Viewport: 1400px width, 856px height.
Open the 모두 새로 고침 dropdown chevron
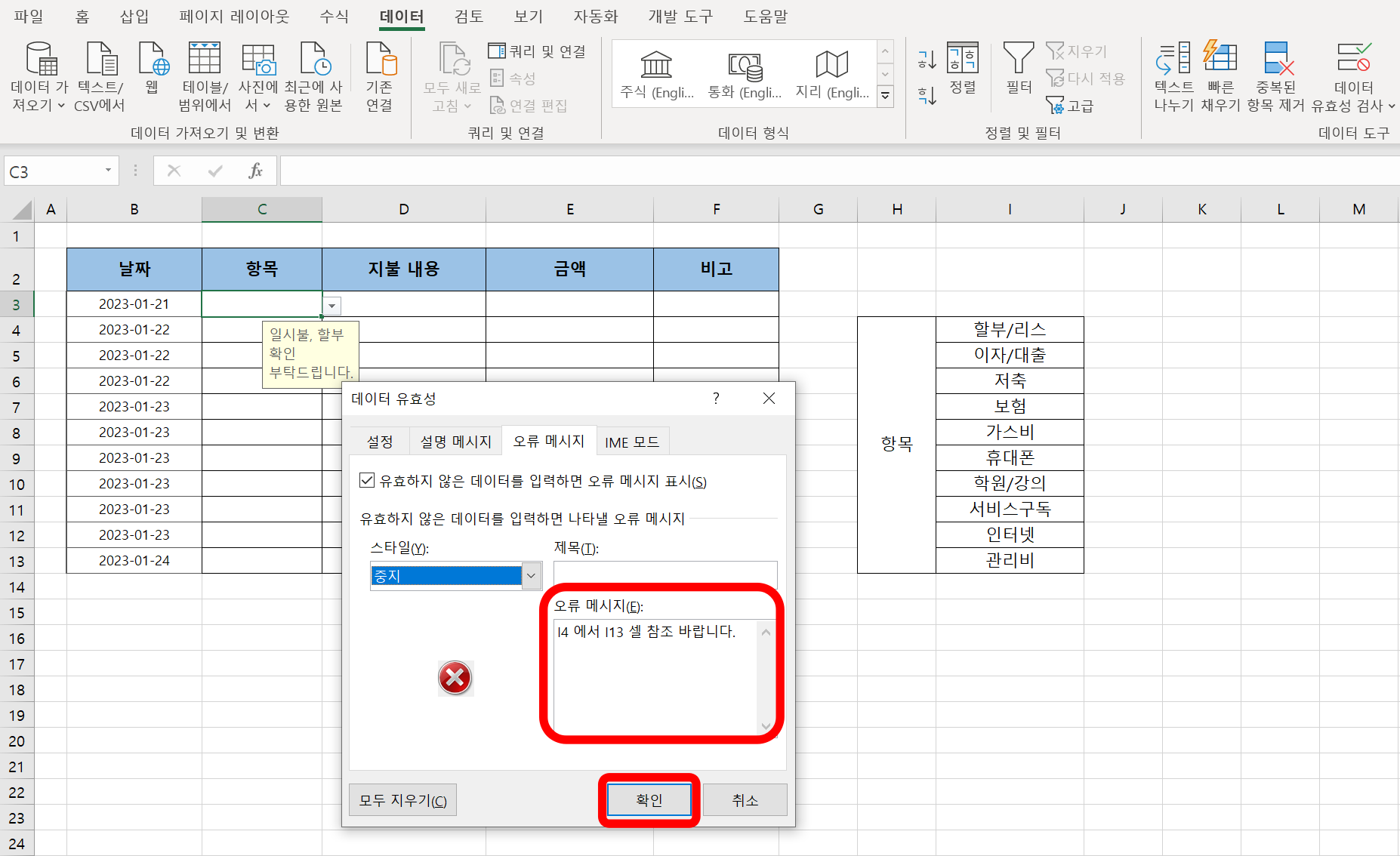[x=467, y=106]
